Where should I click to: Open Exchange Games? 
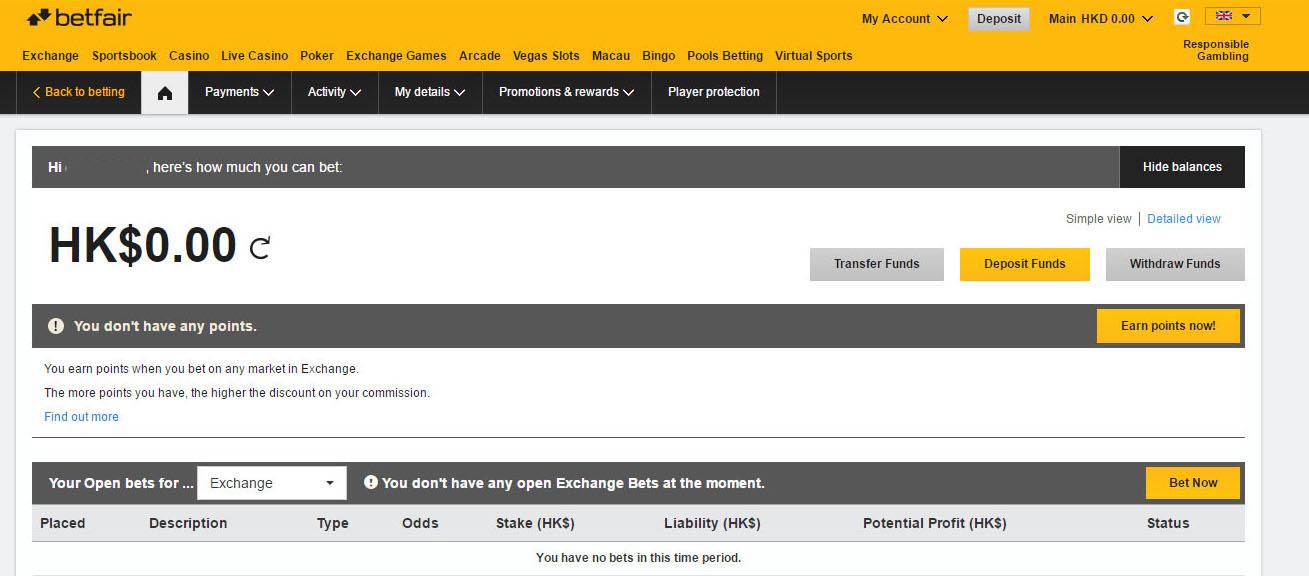pyautogui.click(x=396, y=56)
